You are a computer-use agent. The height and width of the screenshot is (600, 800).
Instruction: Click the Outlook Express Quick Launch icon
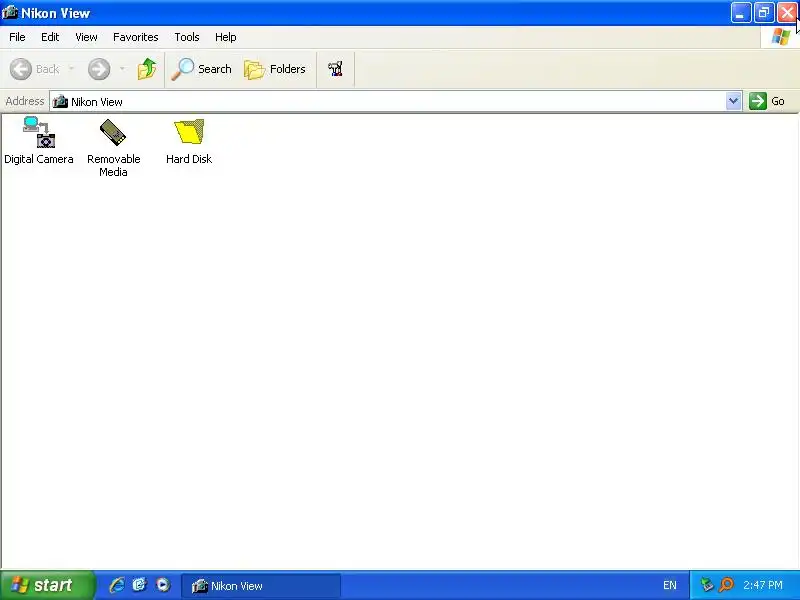point(139,585)
